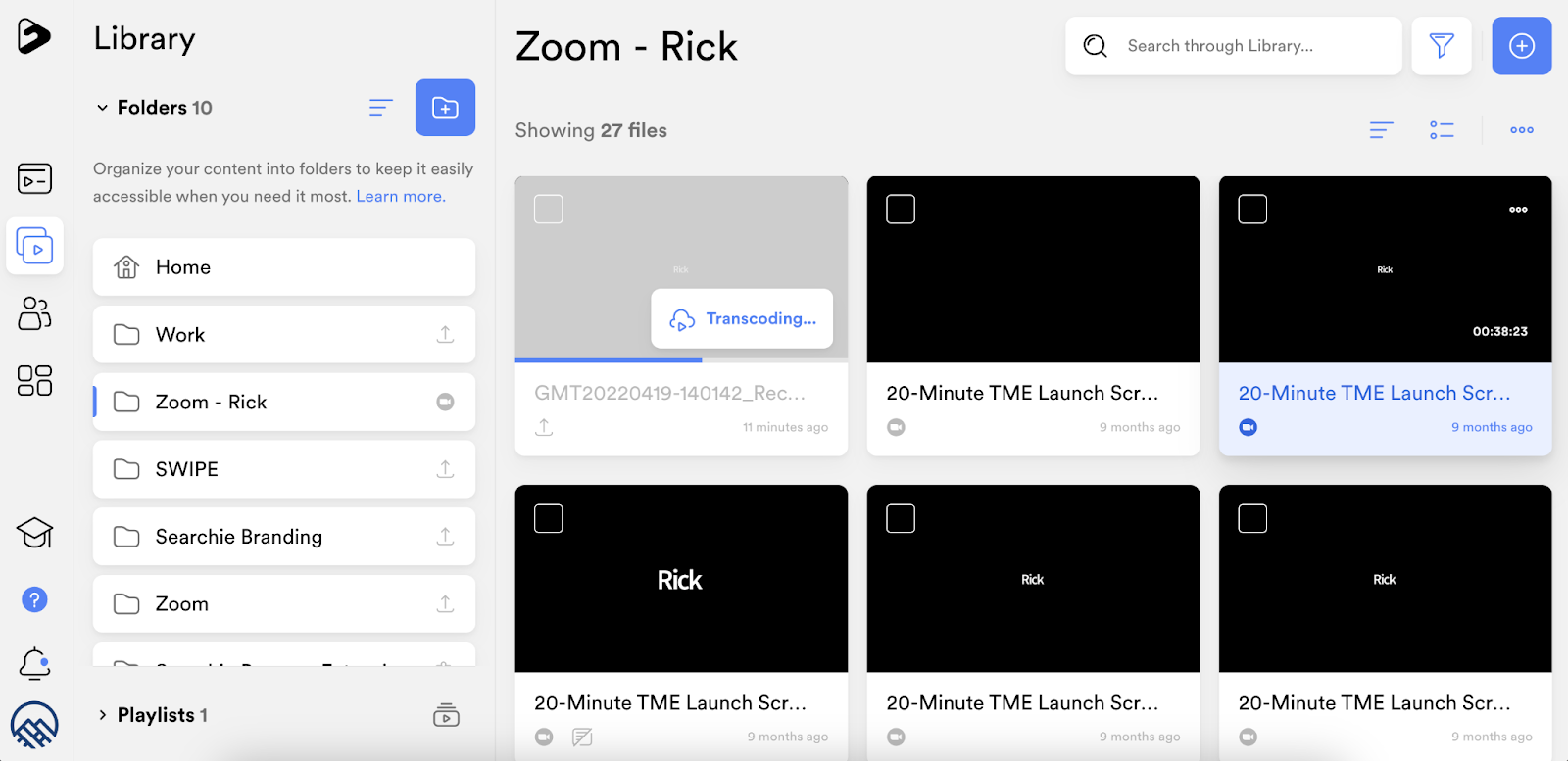Click the upload icon on the SWIPE folder
The width and height of the screenshot is (1568, 761).
[x=445, y=469]
